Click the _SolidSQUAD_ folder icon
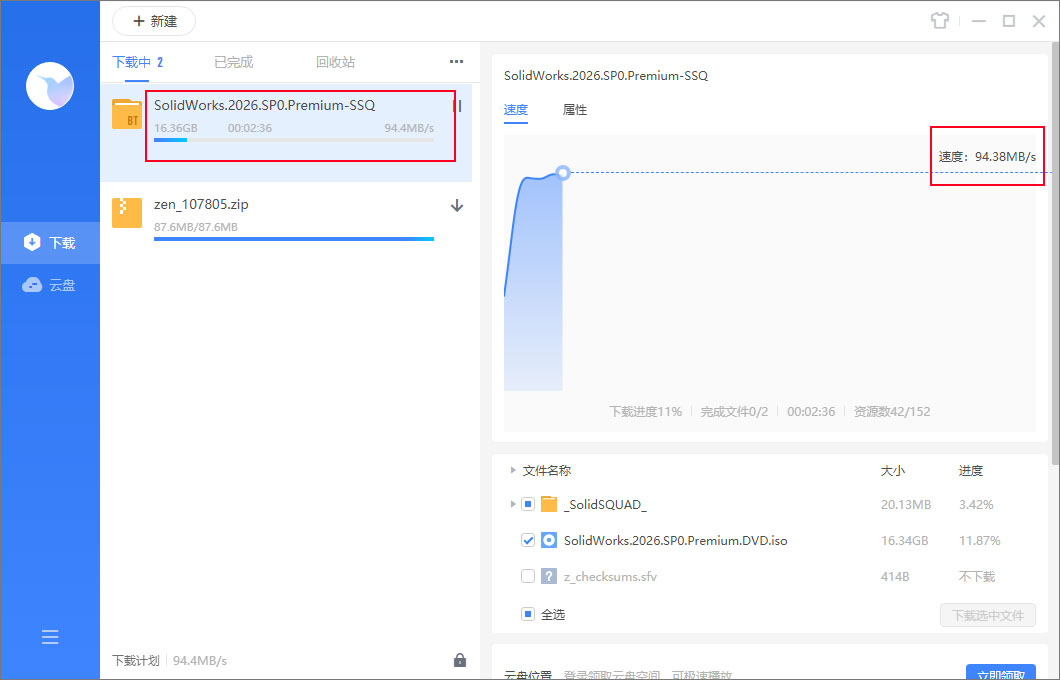1060x680 pixels. [x=549, y=504]
